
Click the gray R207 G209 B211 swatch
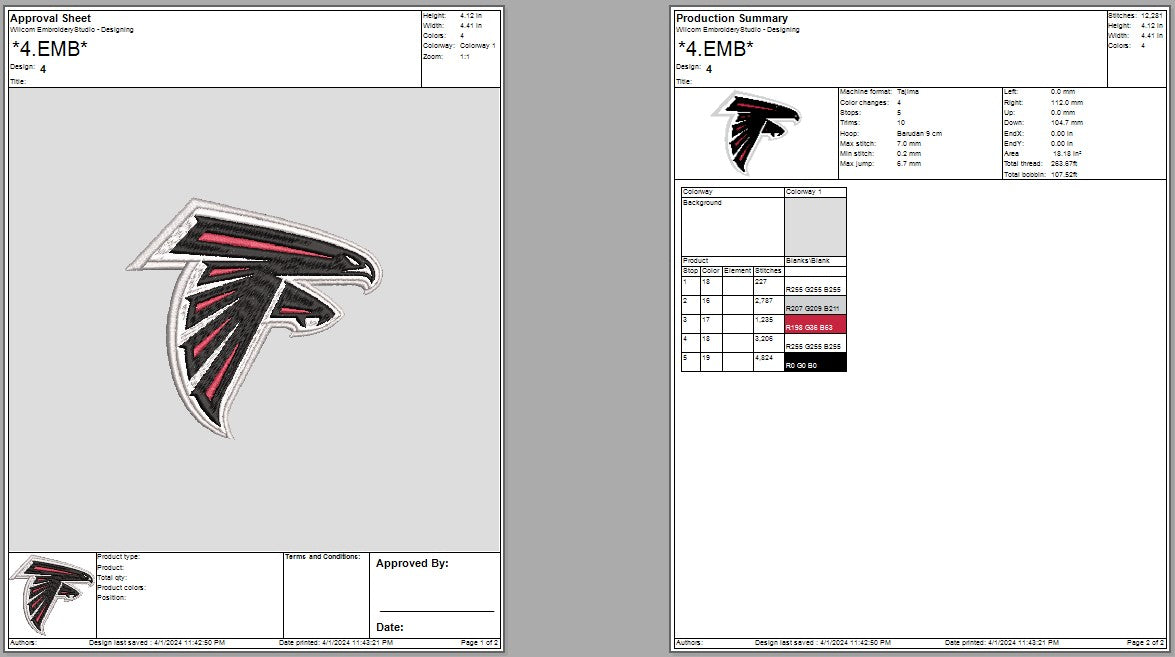tap(812, 306)
